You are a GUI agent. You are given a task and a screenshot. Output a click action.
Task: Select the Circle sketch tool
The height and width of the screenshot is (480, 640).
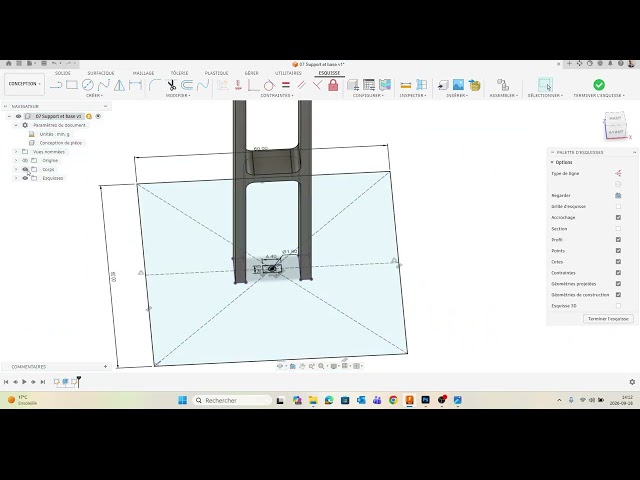(x=87, y=85)
